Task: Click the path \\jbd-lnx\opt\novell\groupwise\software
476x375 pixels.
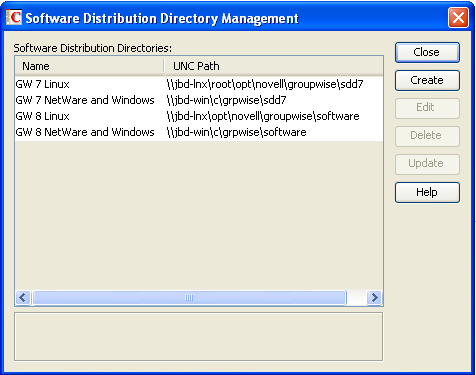Action: point(263,116)
